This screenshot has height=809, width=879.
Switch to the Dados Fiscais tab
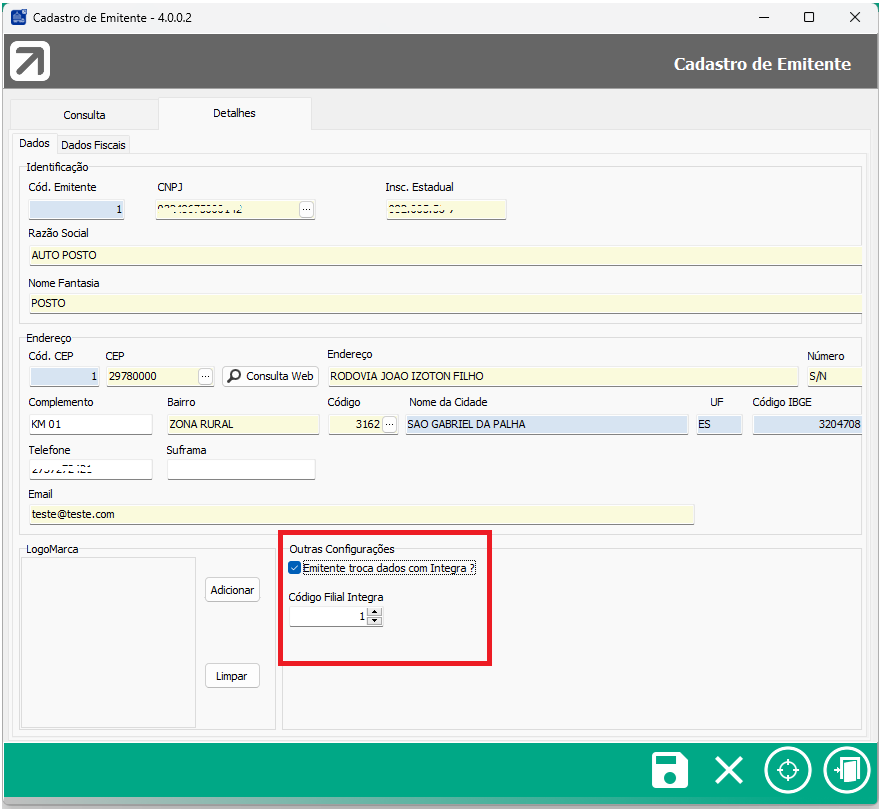point(94,145)
